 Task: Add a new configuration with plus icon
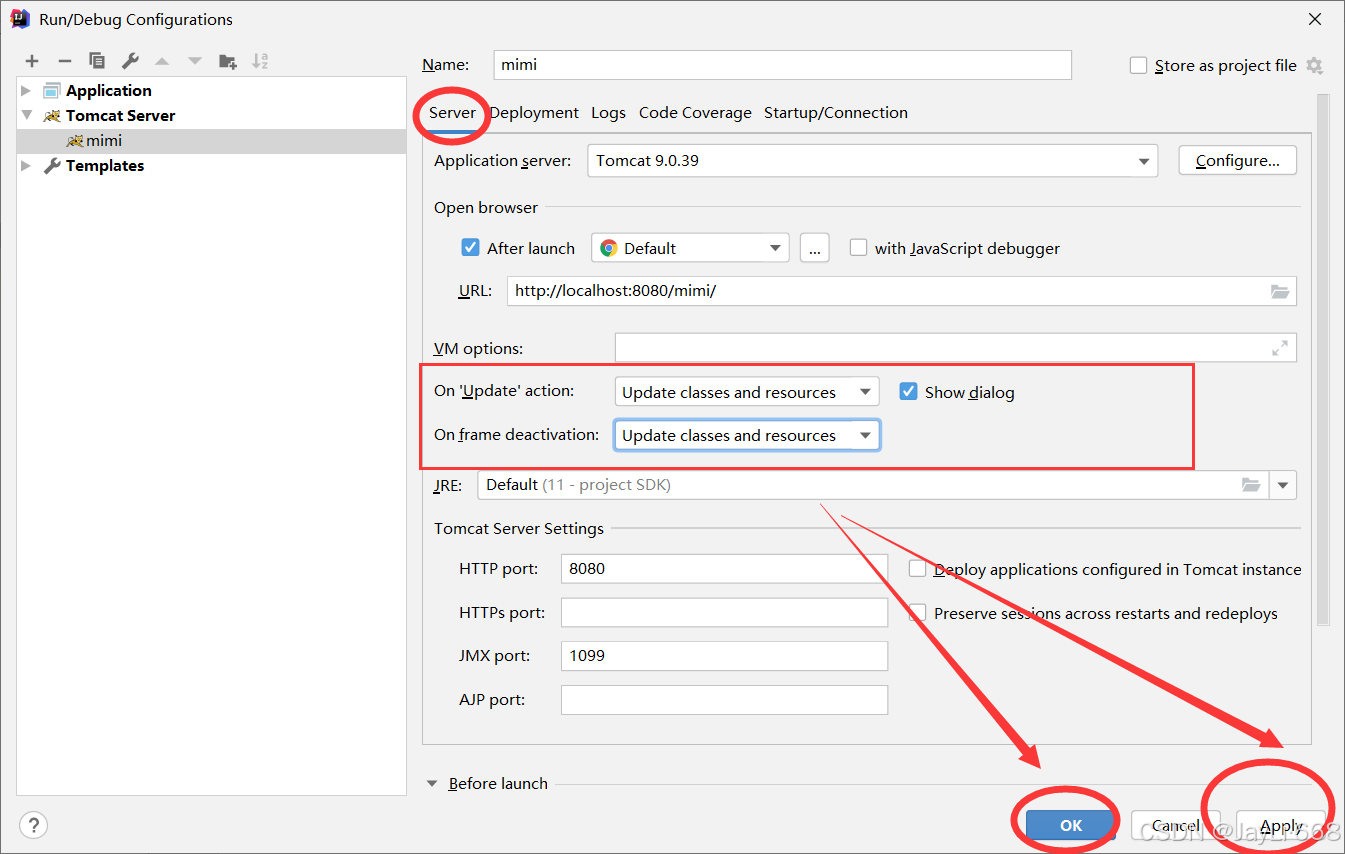pyautogui.click(x=32, y=61)
